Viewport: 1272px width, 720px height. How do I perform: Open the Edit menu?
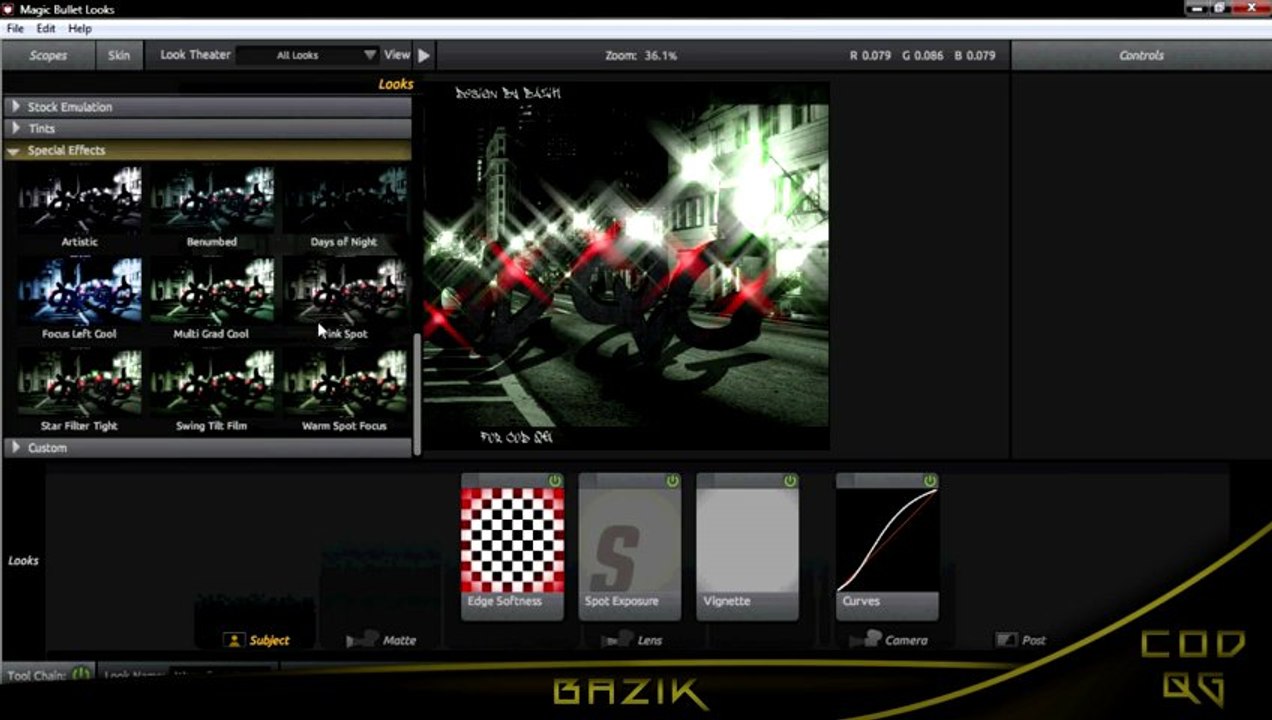click(x=46, y=29)
